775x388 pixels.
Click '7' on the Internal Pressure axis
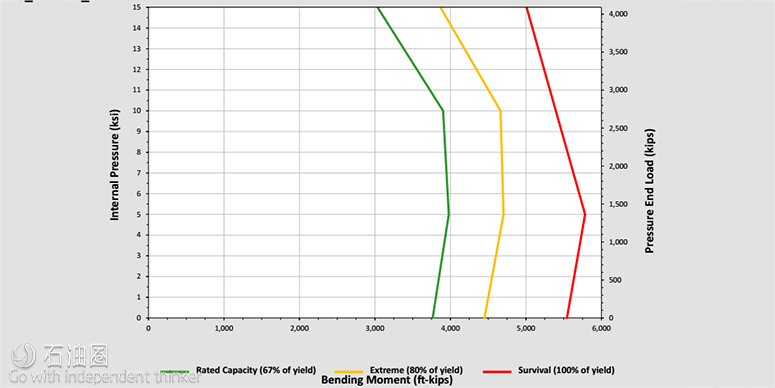pos(139,173)
